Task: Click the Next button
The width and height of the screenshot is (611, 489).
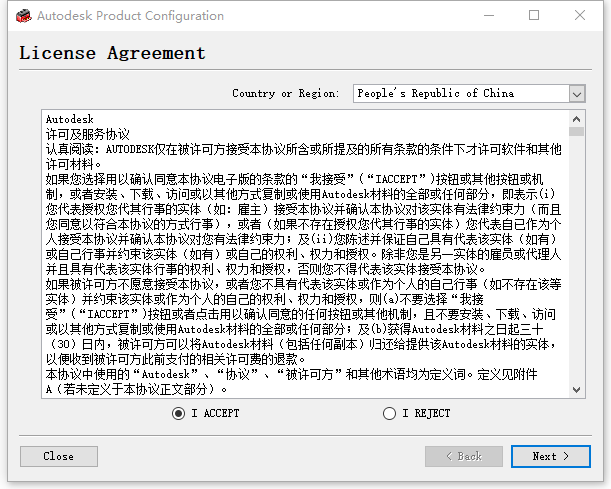Action: click(551, 456)
